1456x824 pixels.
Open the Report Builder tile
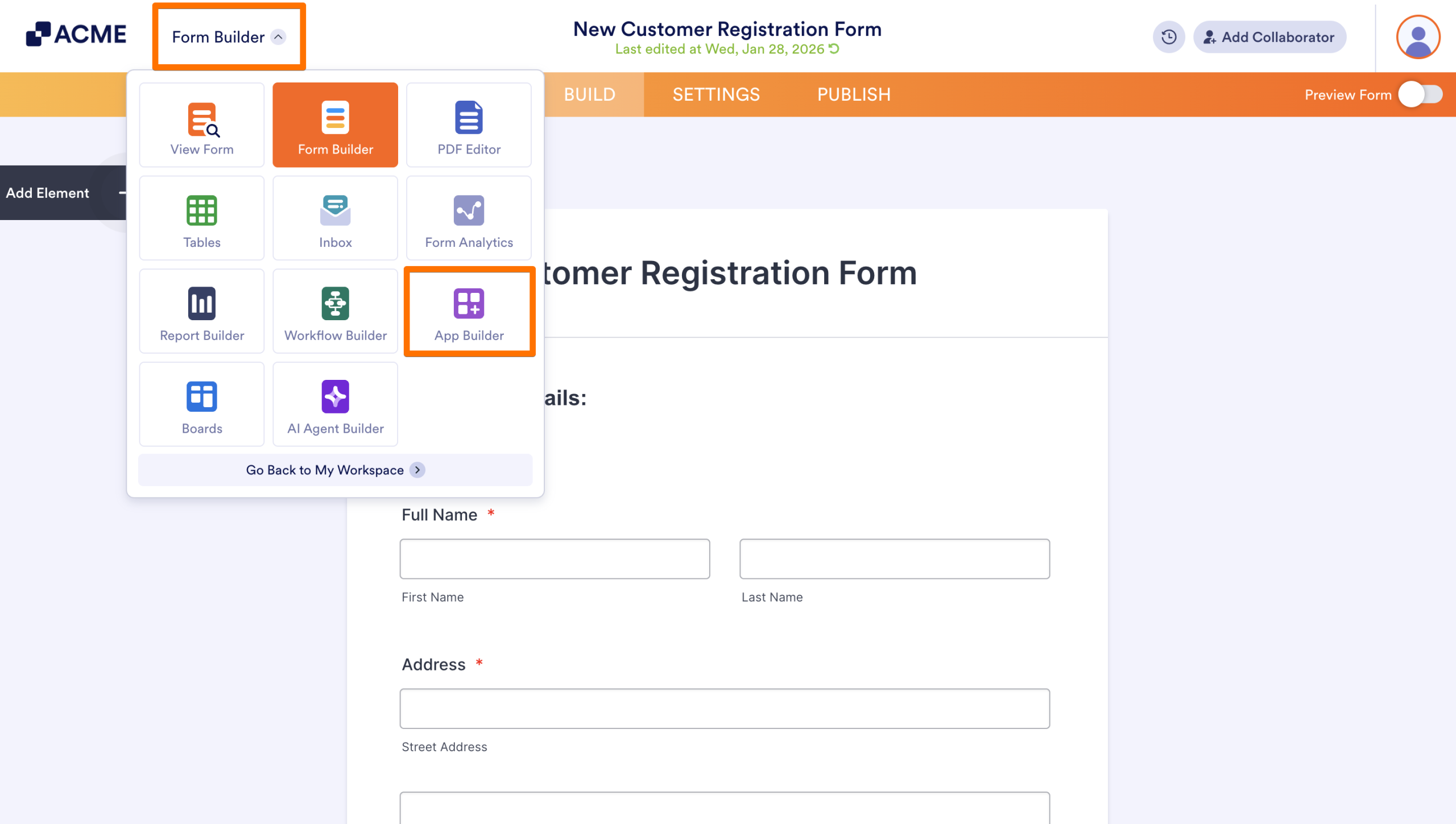click(x=201, y=312)
